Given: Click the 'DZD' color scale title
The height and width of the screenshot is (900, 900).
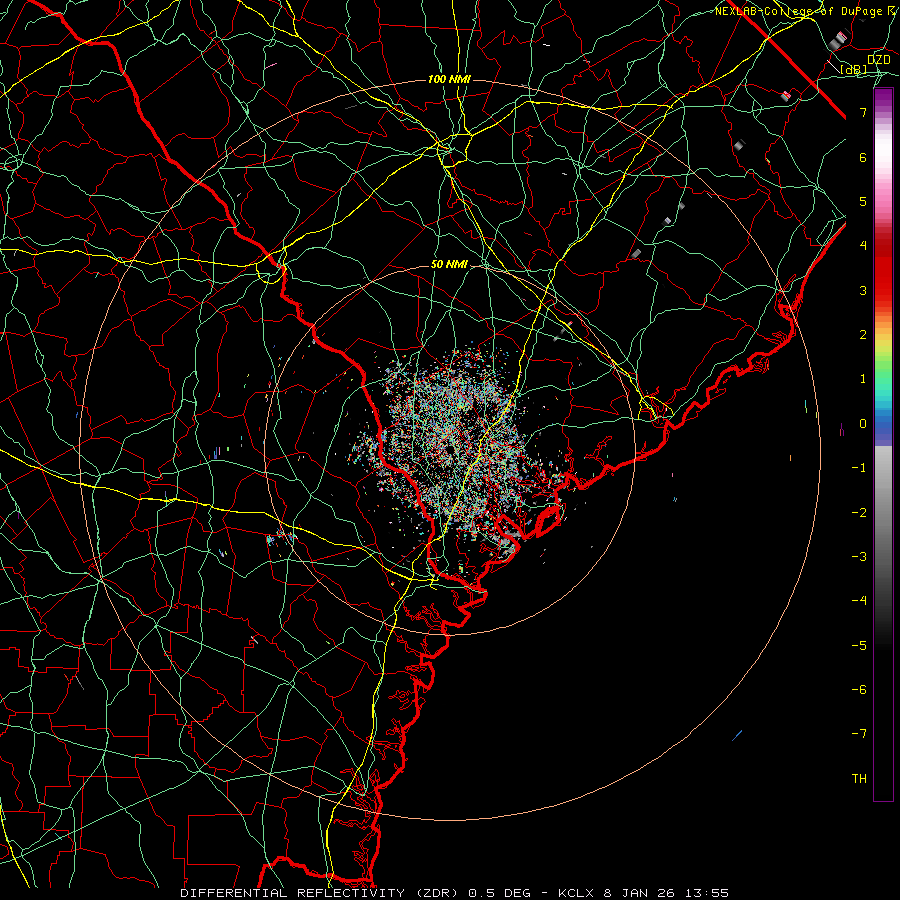Looking at the screenshot, I should [x=879, y=59].
